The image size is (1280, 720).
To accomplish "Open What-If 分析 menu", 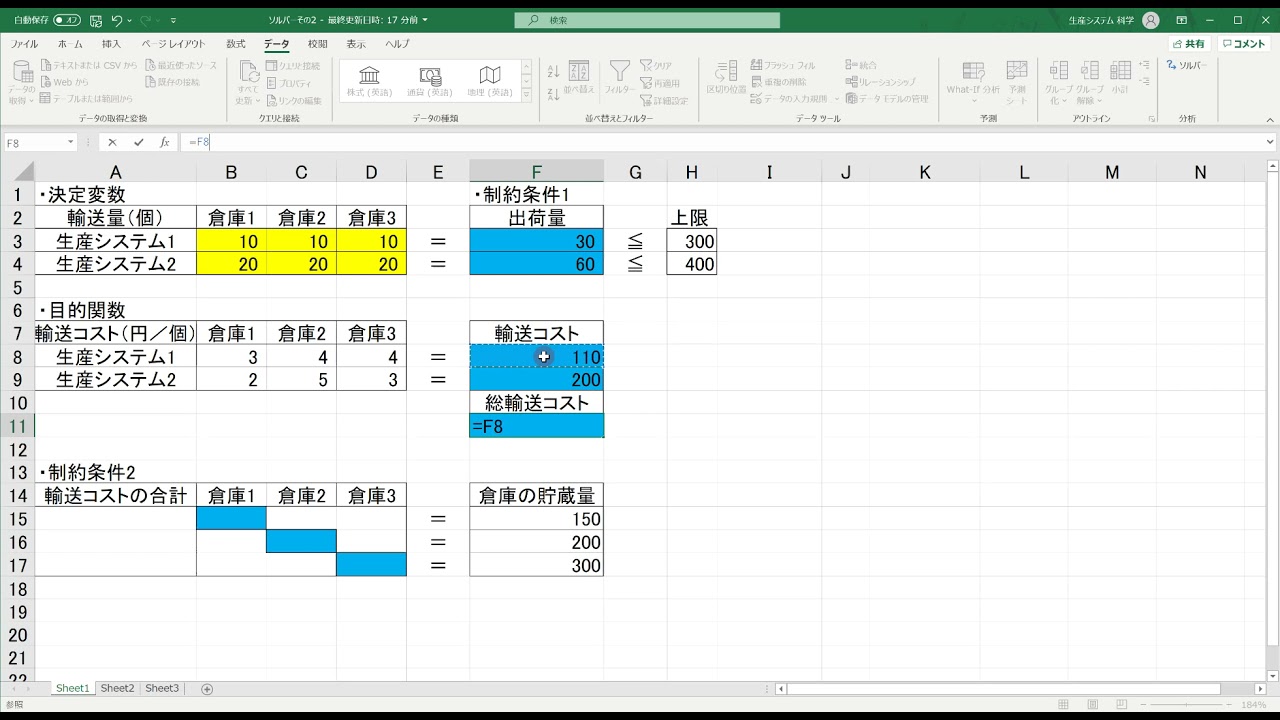I will point(973,81).
